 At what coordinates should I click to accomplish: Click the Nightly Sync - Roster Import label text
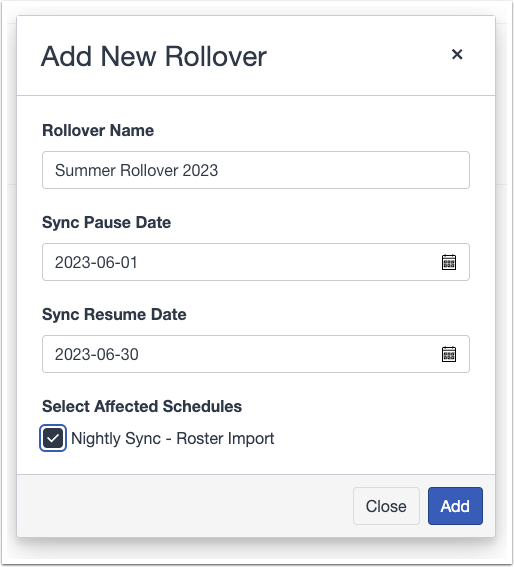tap(173, 439)
